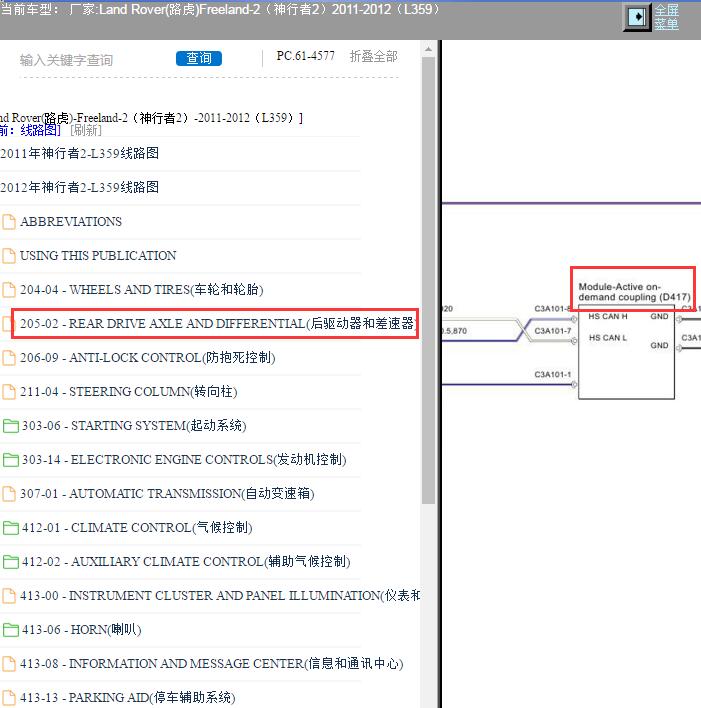Click the 折叠全部 collapse all link
Viewport: 701px width, 708px height.
[374, 56]
